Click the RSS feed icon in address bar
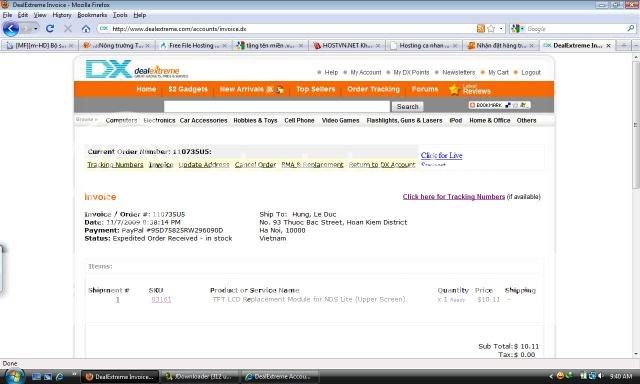This screenshot has height=384, width=640. click(x=481, y=29)
